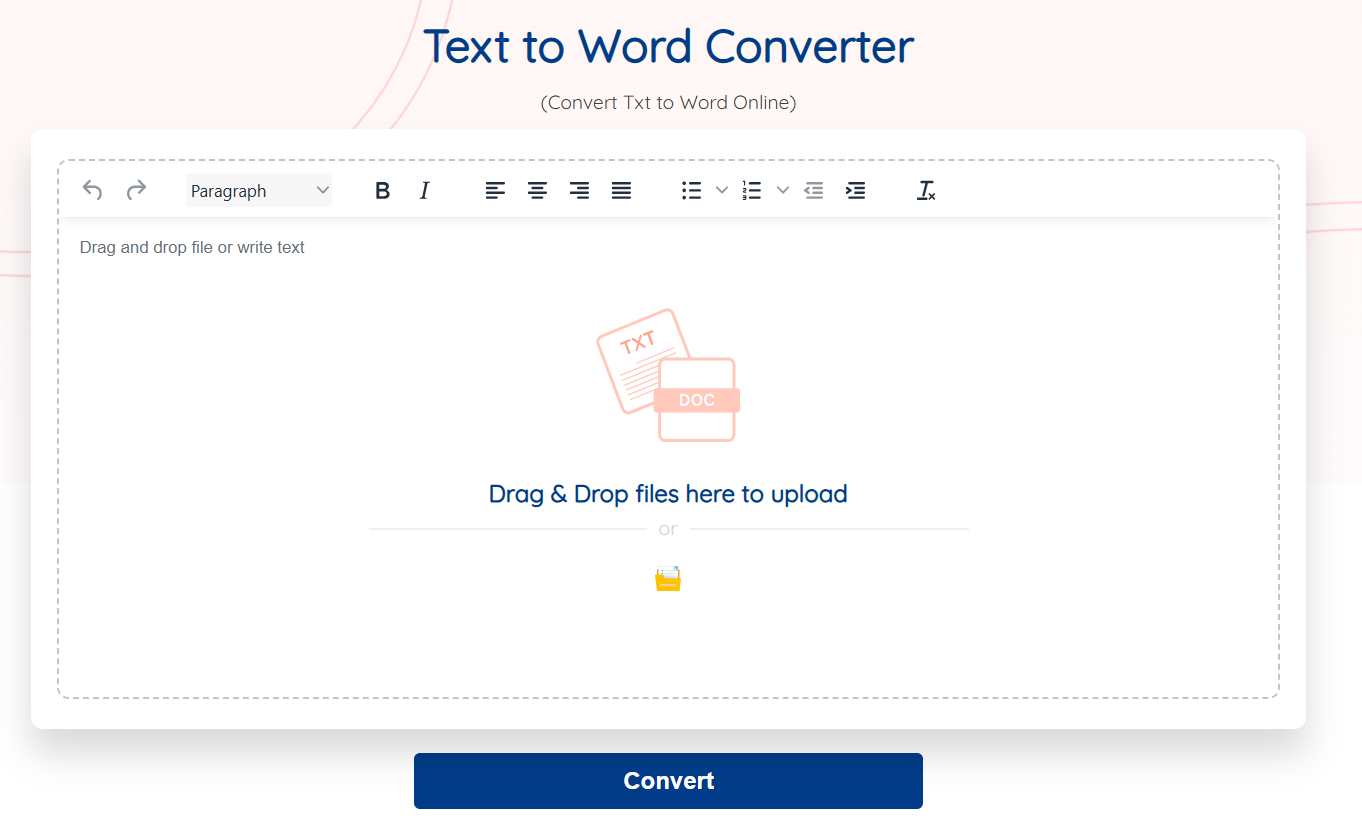Click the Redo arrow icon
This screenshot has width=1362, height=820.
tap(136, 190)
